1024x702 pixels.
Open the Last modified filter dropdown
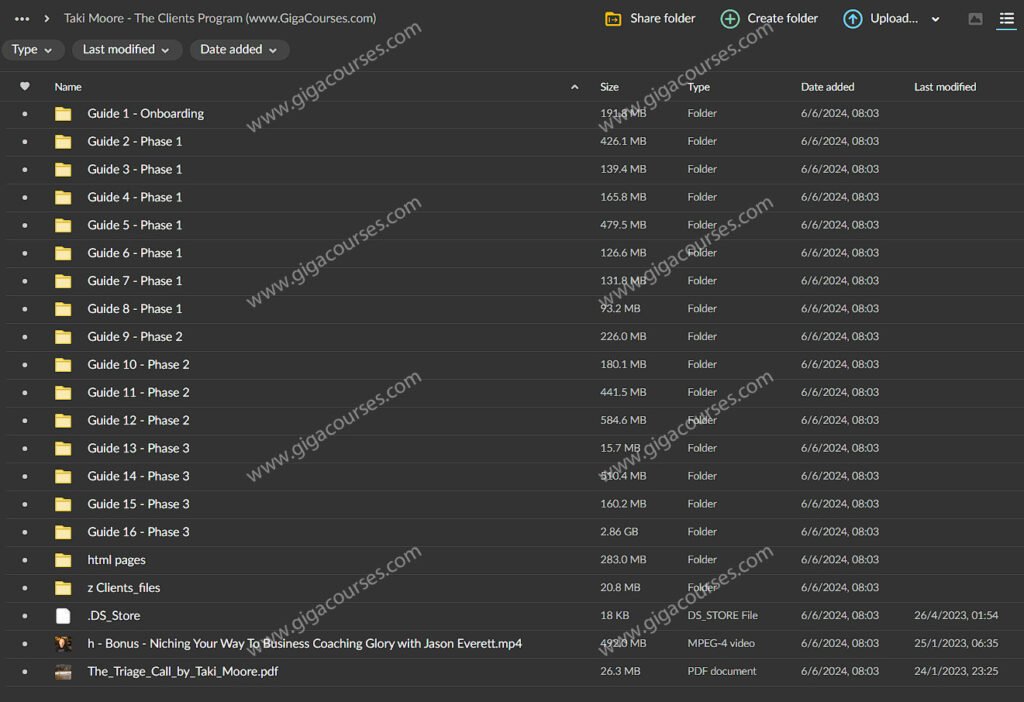point(127,50)
